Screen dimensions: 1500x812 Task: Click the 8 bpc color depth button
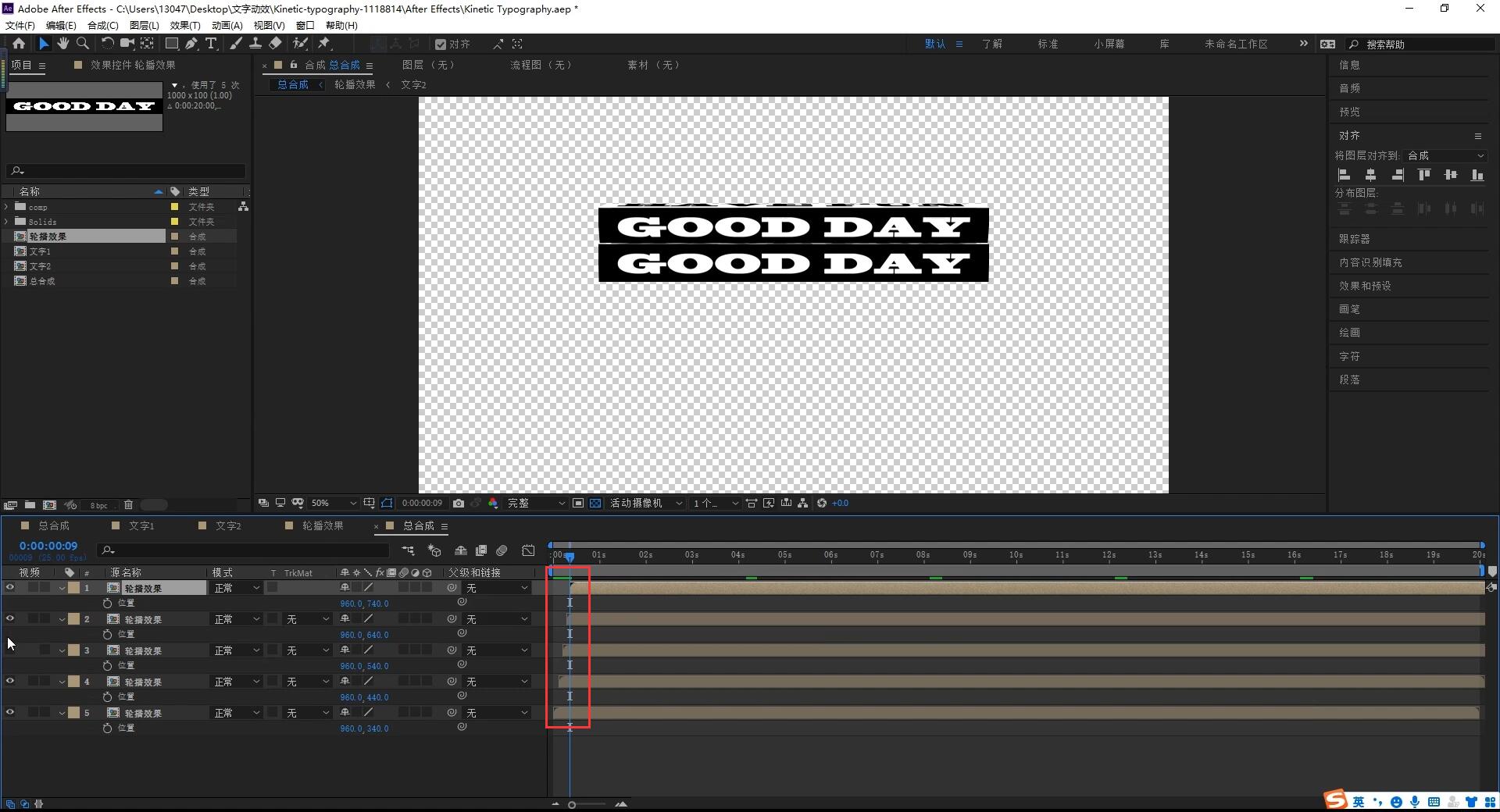pyautogui.click(x=98, y=505)
